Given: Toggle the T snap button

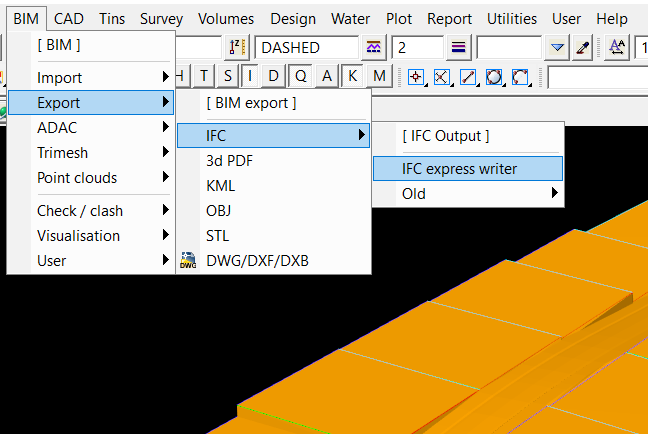Looking at the screenshot, I should [x=204, y=76].
